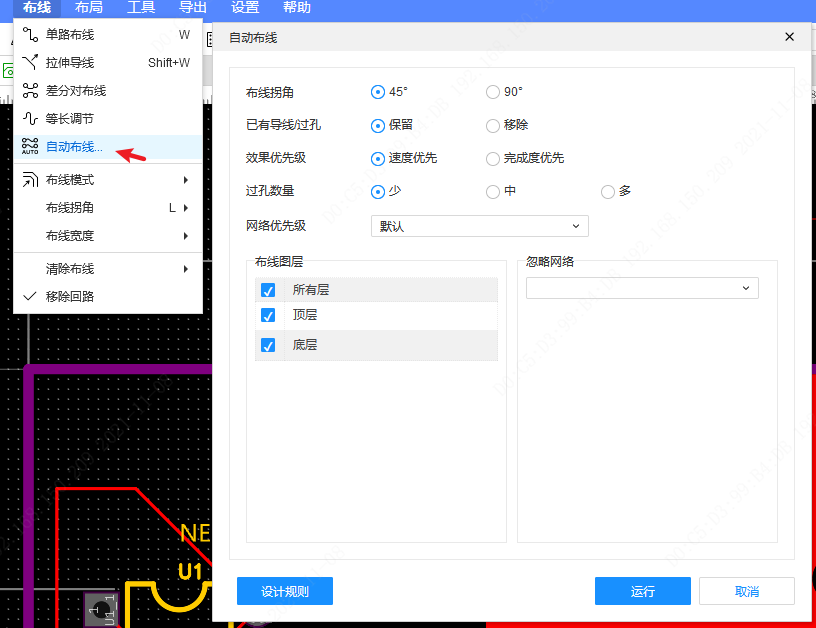This screenshot has width=816, height=628.
Task: Toggle the 底层 layer checkbox
Action: [268, 345]
